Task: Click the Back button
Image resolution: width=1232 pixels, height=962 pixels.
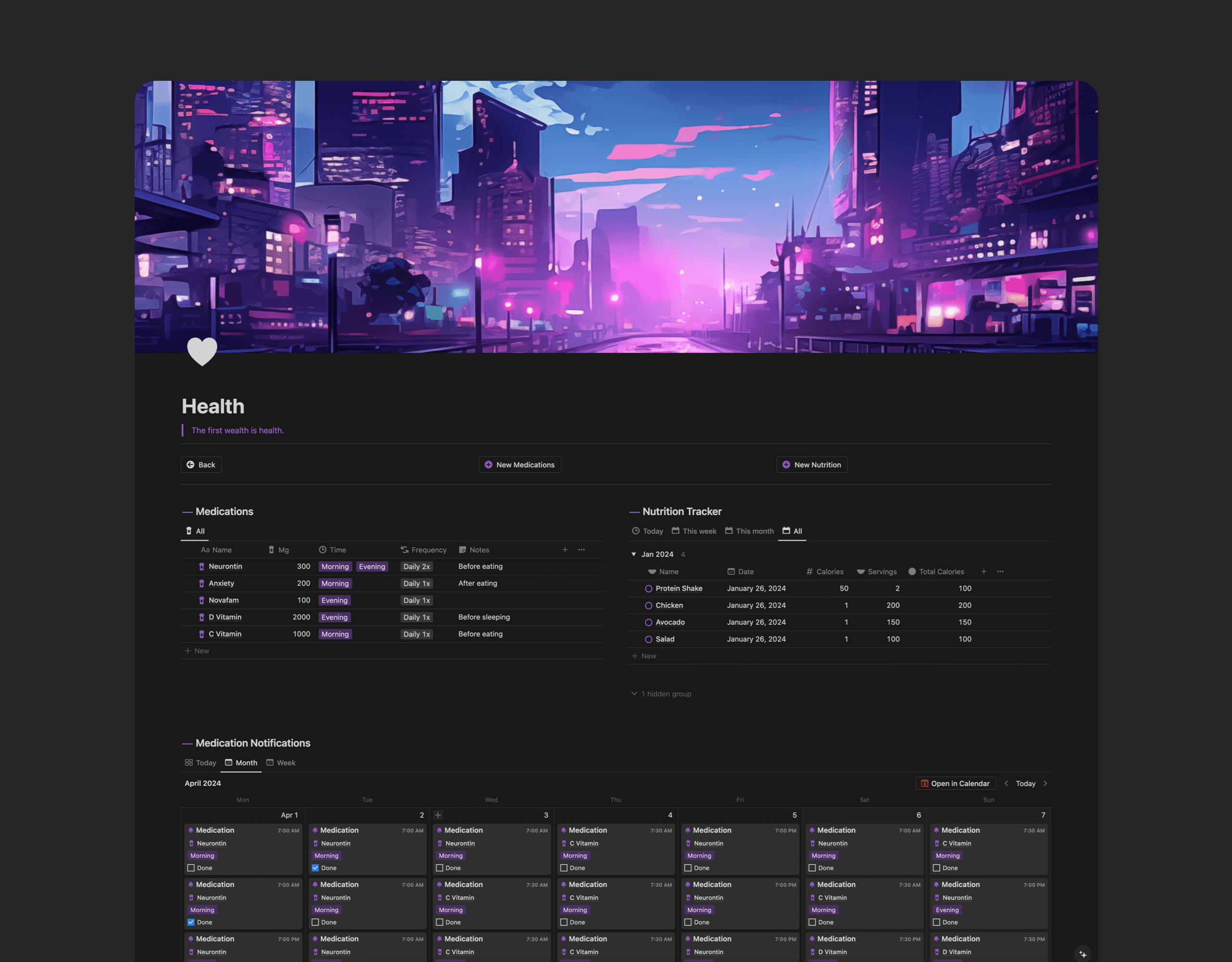Action: click(x=201, y=465)
